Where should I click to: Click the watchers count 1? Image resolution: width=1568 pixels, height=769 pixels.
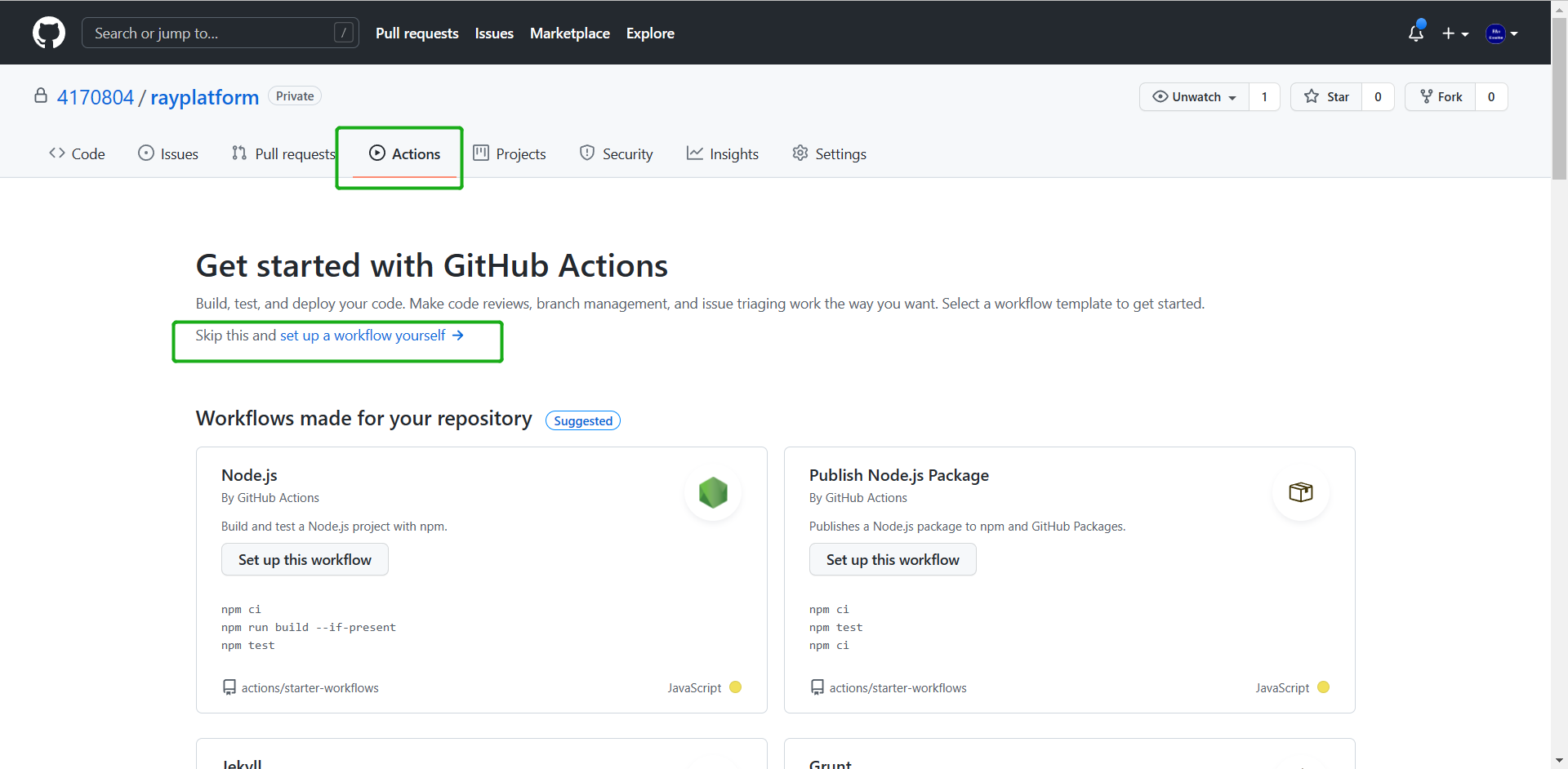(x=1264, y=96)
